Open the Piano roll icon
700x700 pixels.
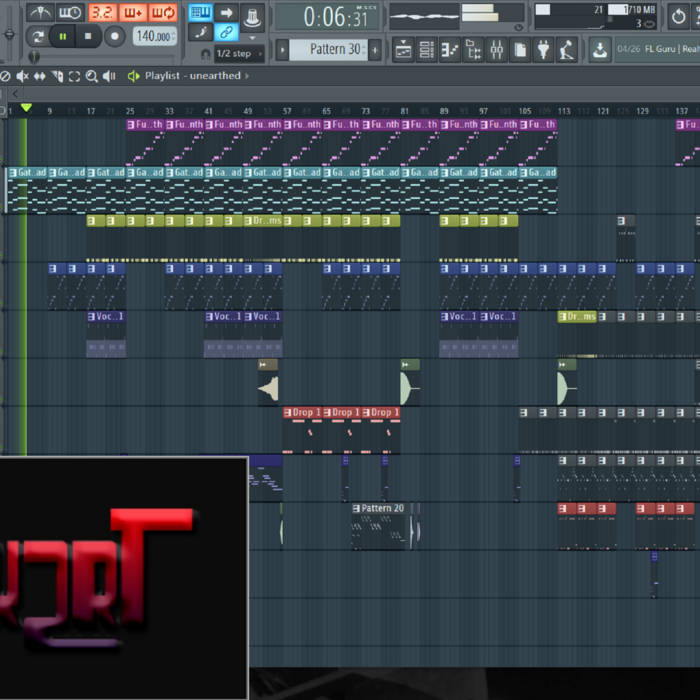450,49
